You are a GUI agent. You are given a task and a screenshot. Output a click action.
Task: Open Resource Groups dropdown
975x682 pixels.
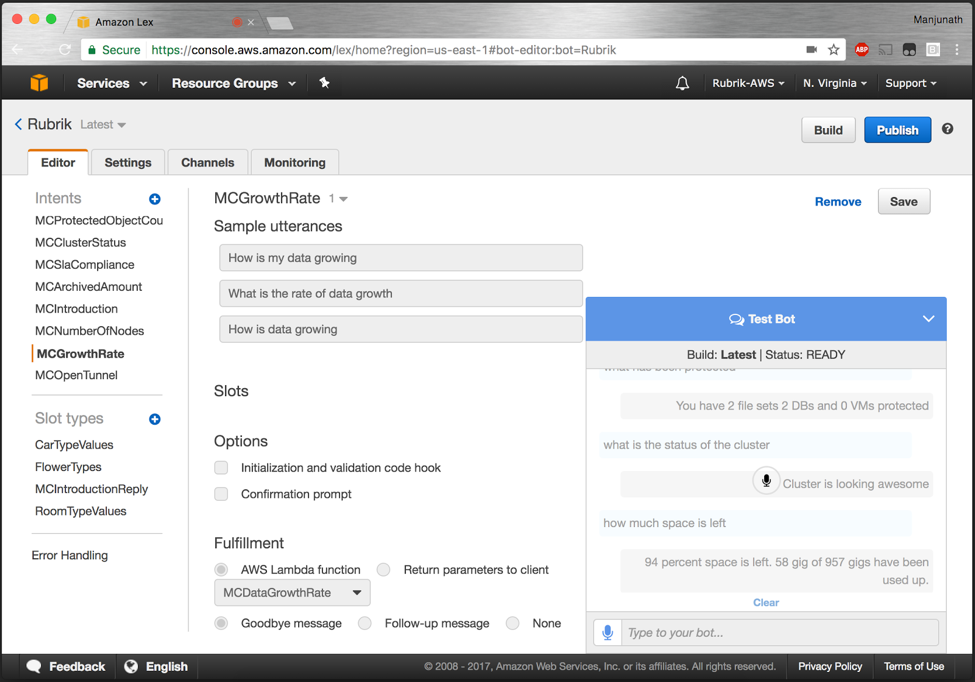coord(234,83)
